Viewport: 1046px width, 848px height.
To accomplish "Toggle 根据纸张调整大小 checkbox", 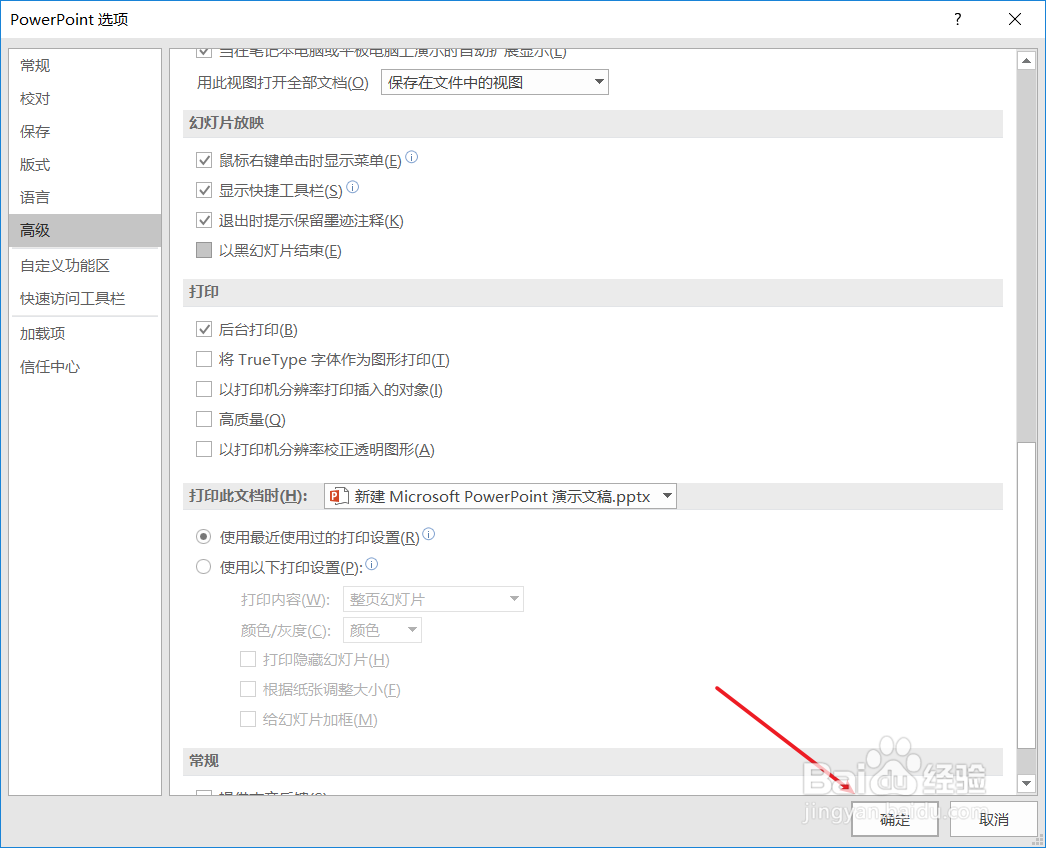I will point(248,689).
